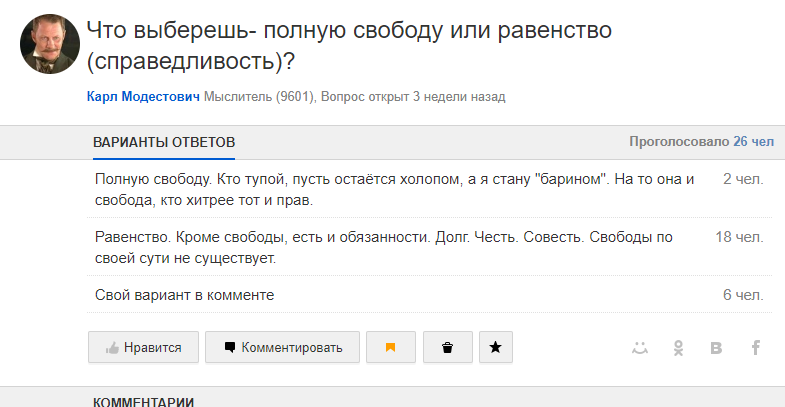Click the black star favorite button
This screenshot has width=785, height=407.
click(x=496, y=347)
